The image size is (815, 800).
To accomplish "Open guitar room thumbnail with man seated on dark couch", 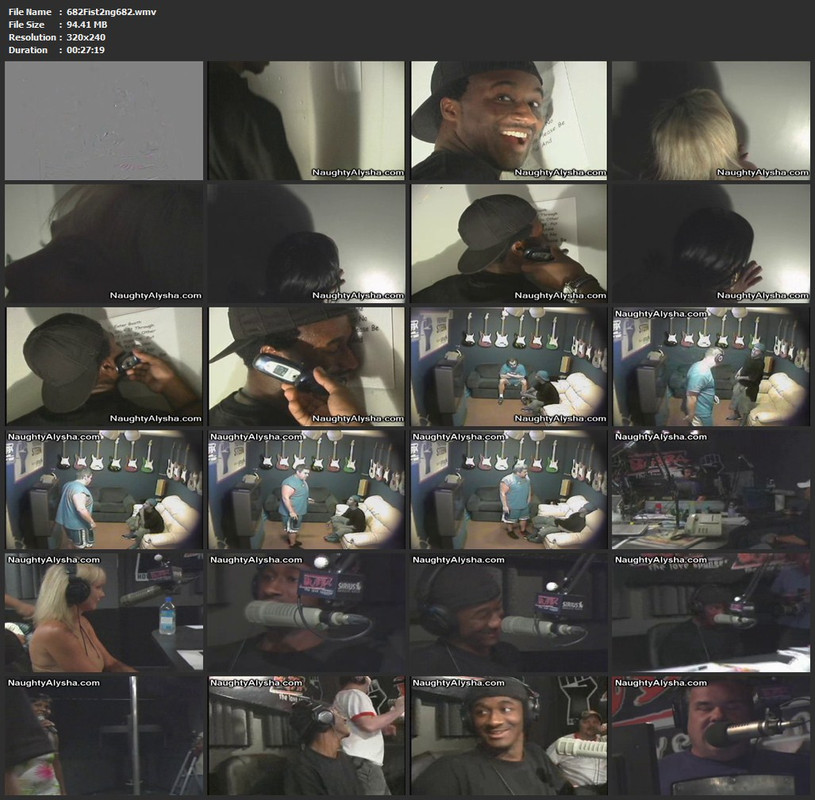I will click(x=509, y=366).
